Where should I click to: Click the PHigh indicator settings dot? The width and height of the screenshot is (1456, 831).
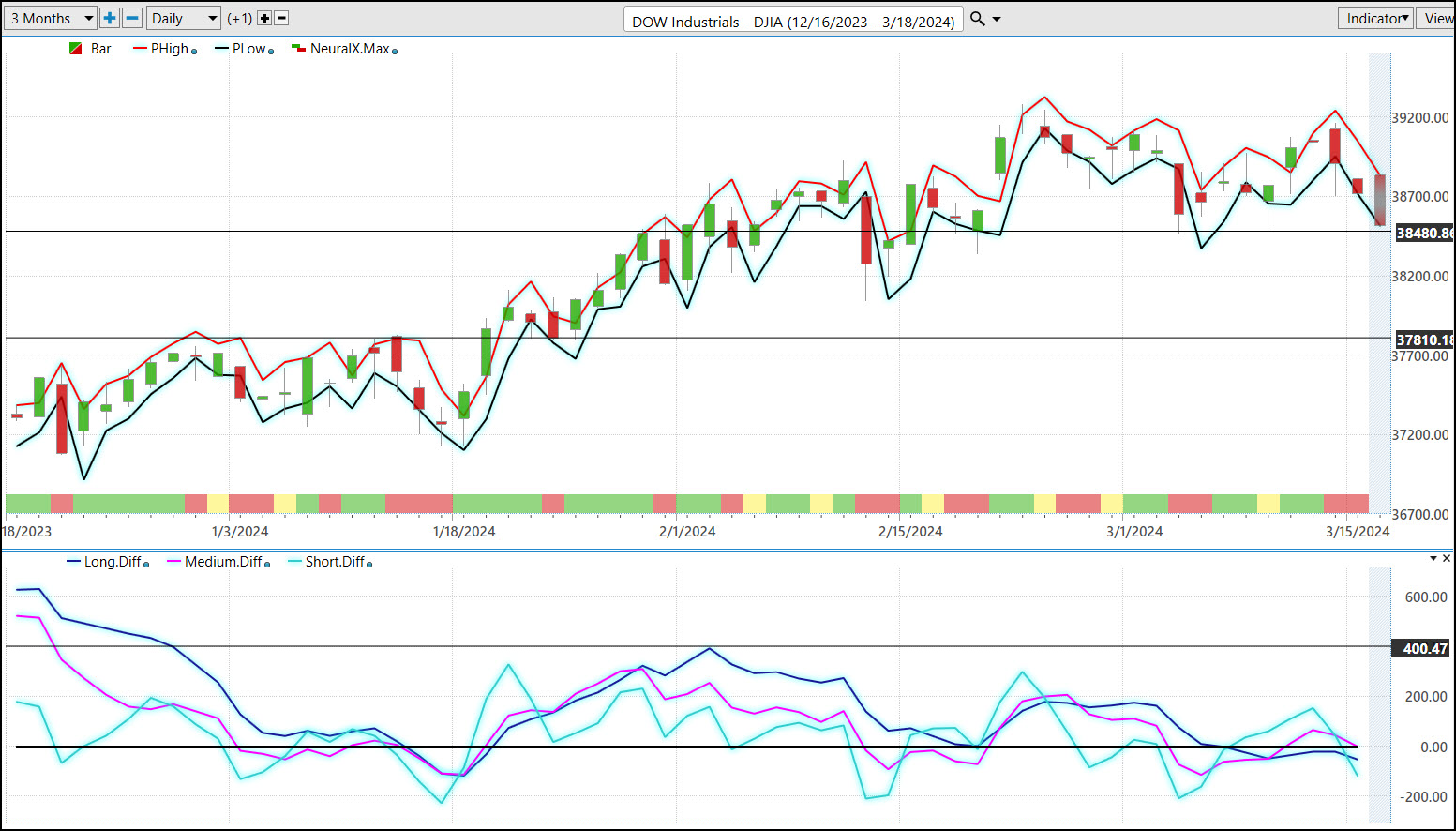[194, 52]
